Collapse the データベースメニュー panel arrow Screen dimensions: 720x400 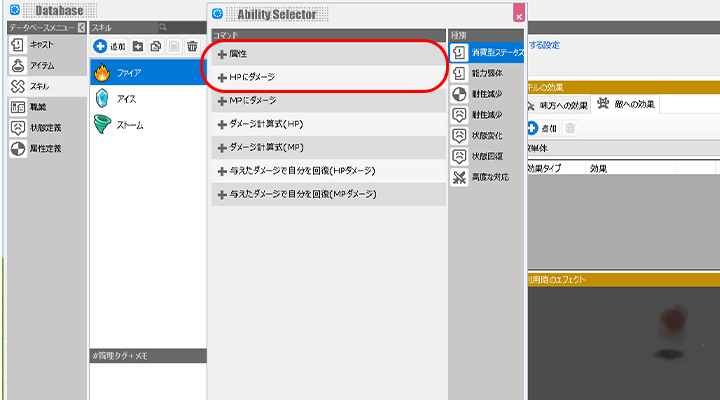[x=81, y=27]
